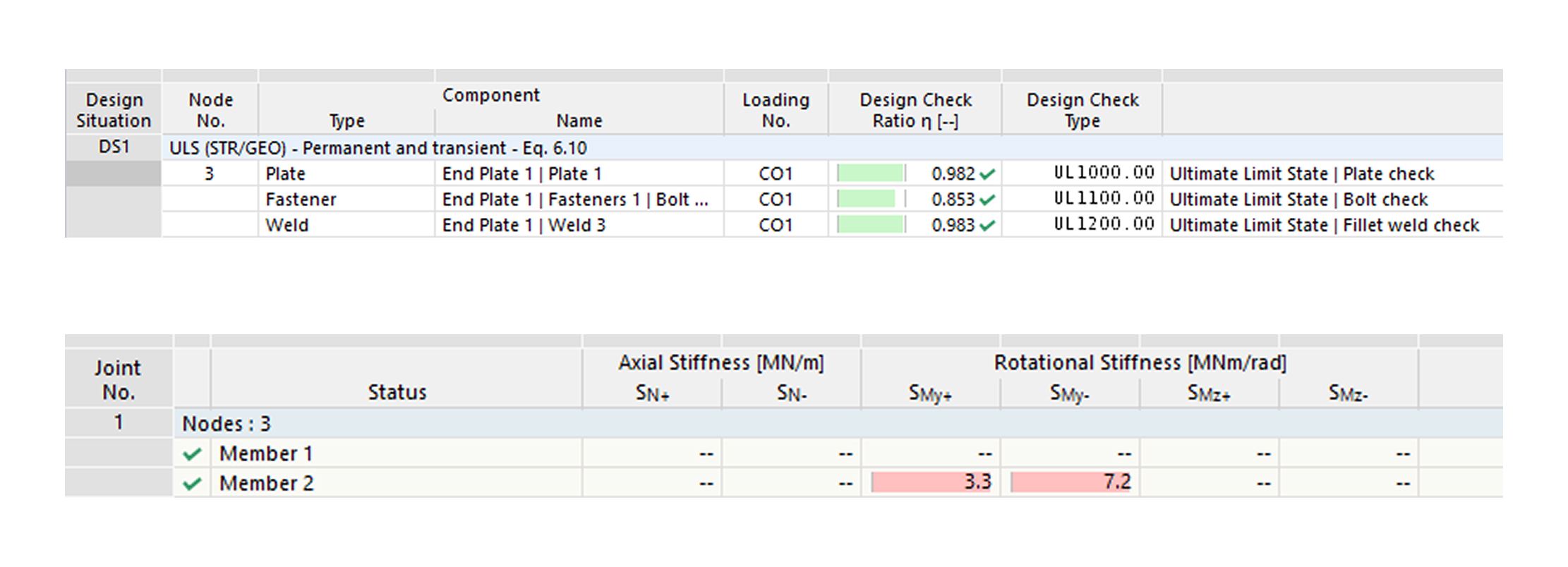
Task: Click green ratio bar for Weld row
Action: point(870,225)
